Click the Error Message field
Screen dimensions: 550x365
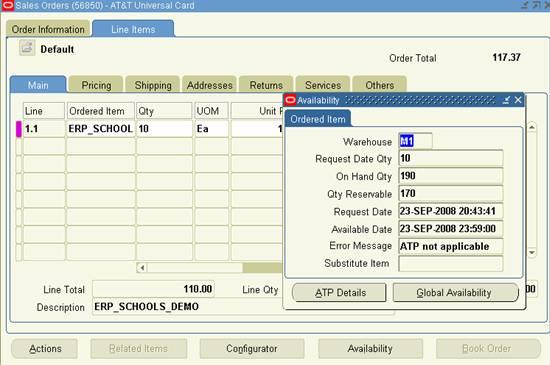pyautogui.click(x=451, y=246)
